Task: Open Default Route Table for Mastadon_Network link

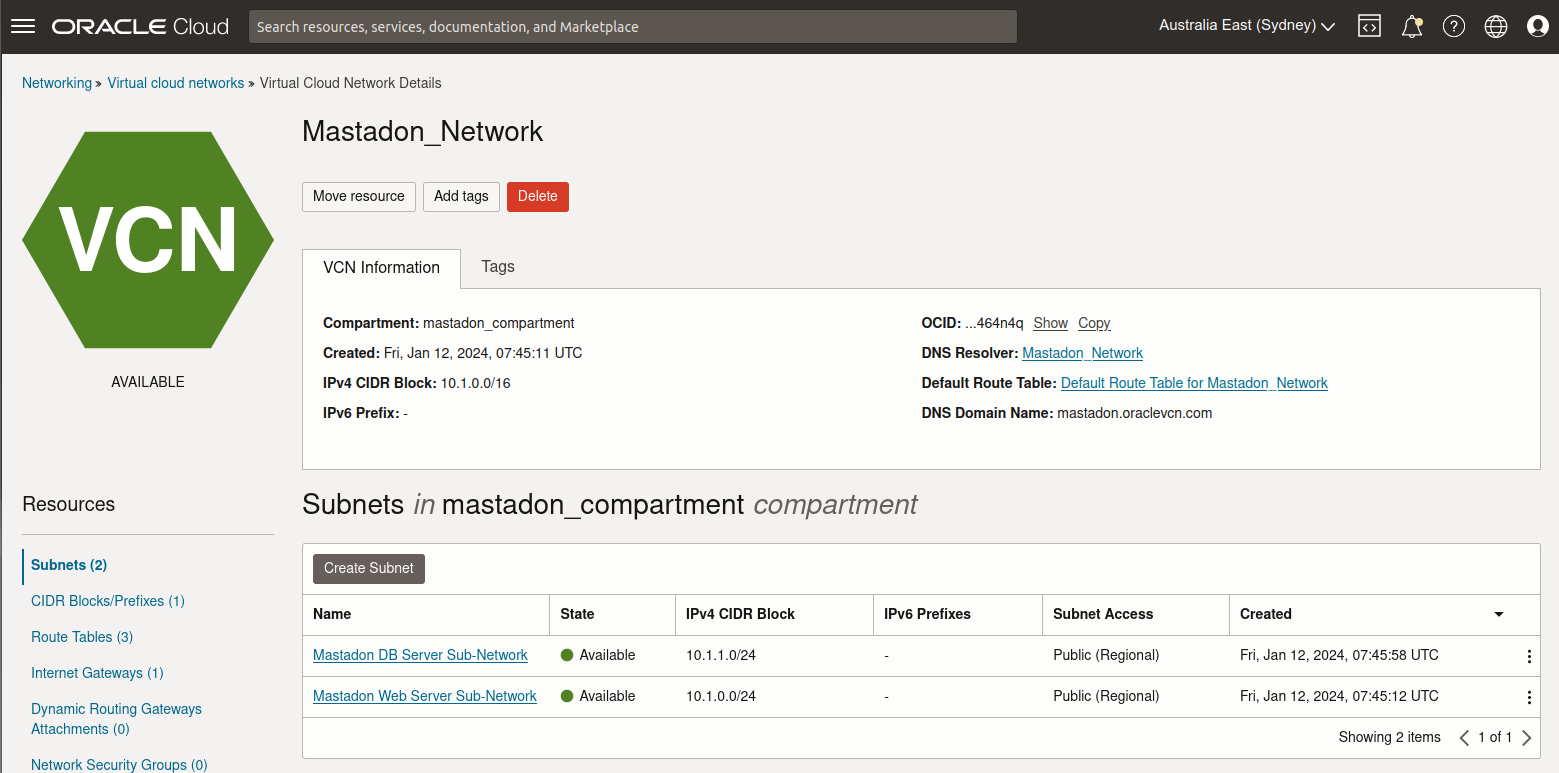Action: point(1194,383)
